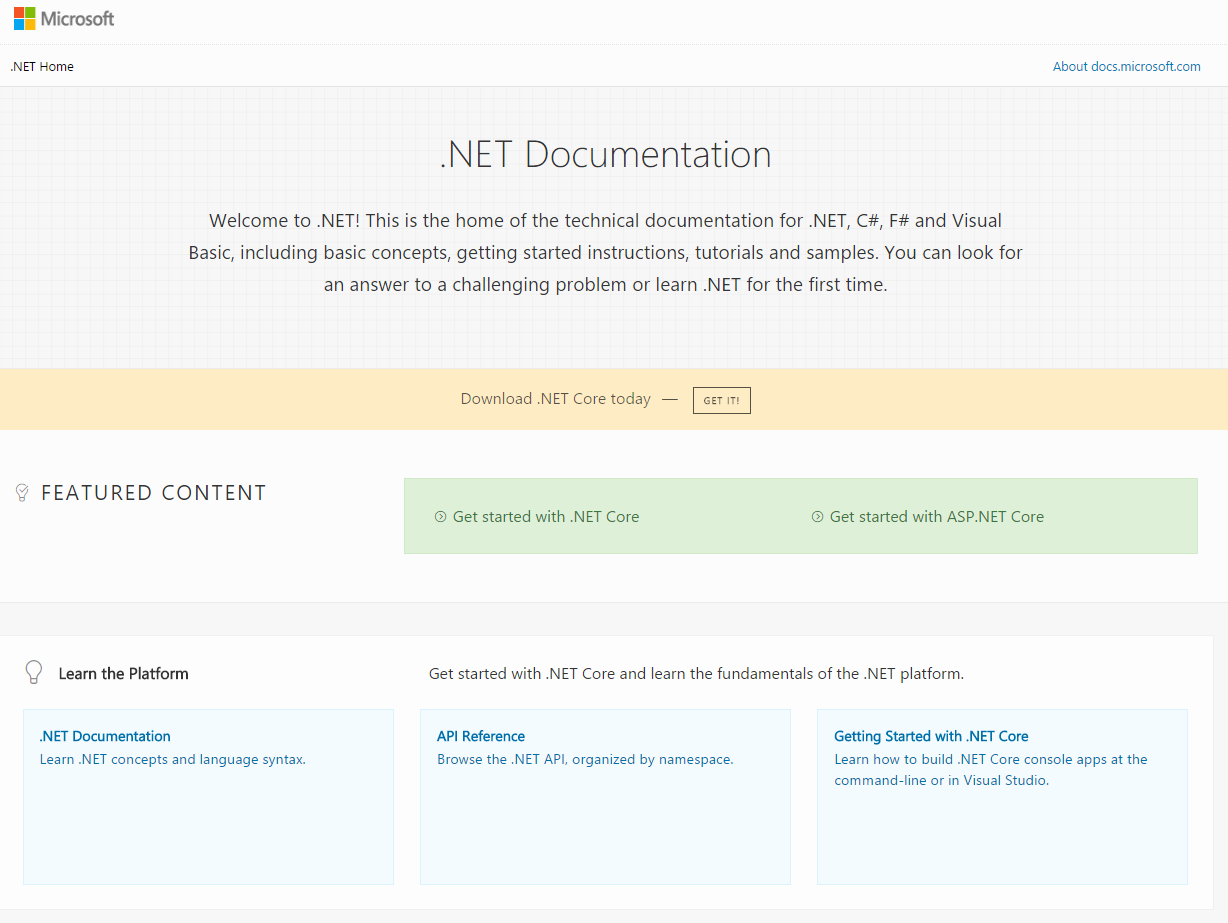The width and height of the screenshot is (1228, 923).
Task: Click the Download .NET Core today text
Action: 555,399
